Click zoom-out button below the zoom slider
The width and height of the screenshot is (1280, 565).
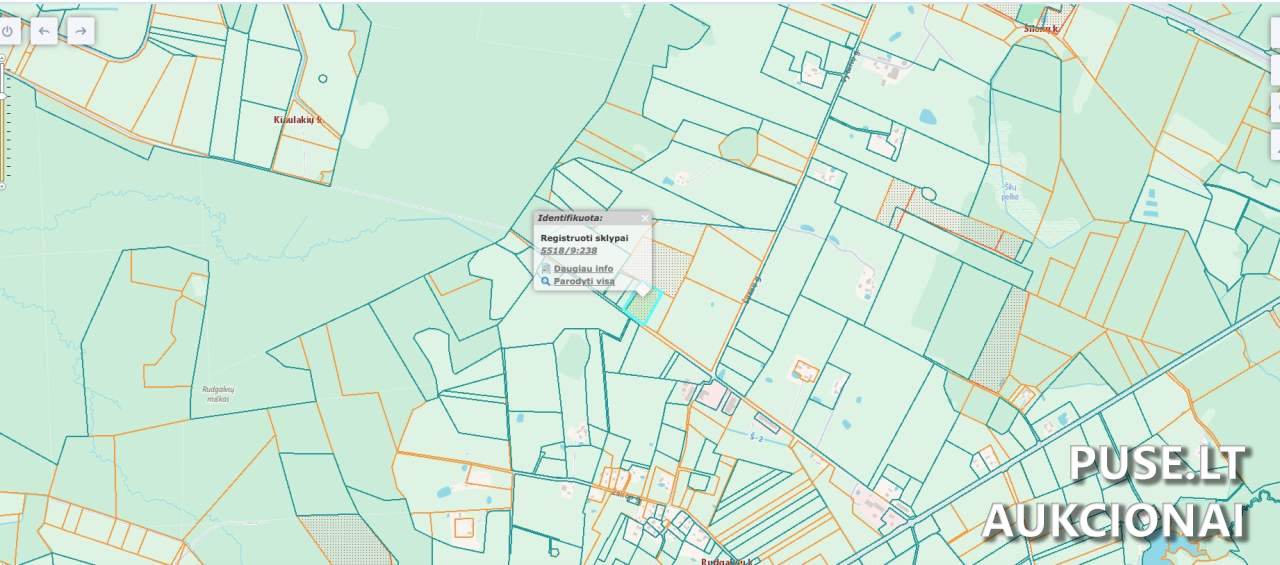[x=2, y=186]
